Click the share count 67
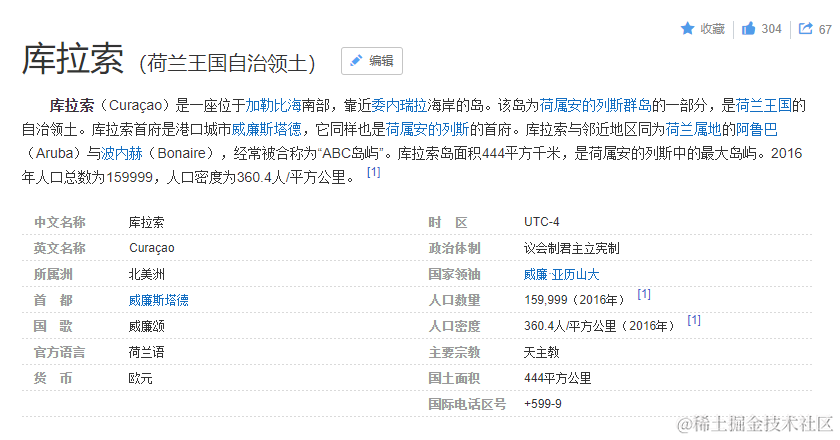This screenshot has width=840, height=440. point(825,29)
